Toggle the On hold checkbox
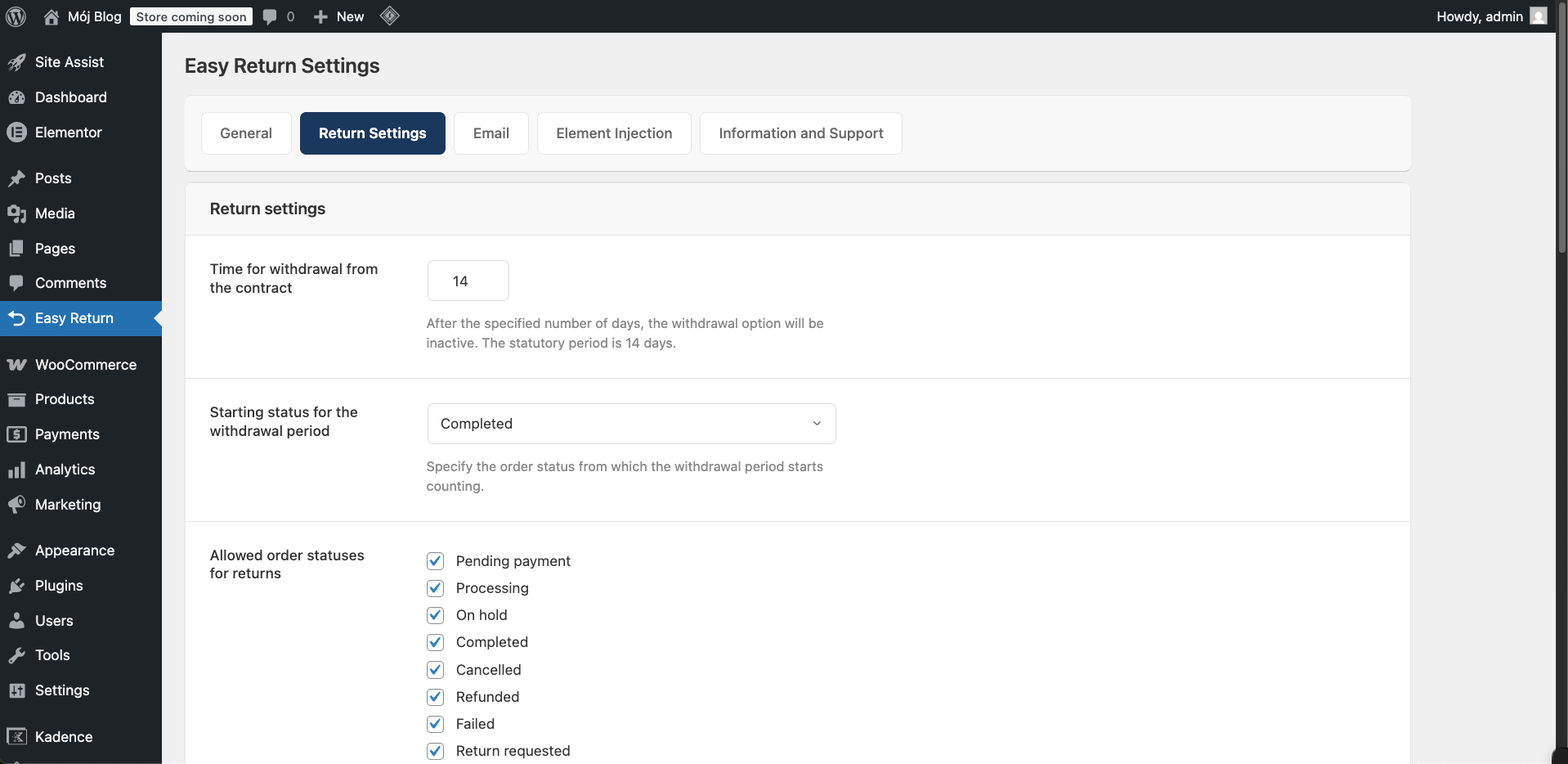 coord(436,615)
